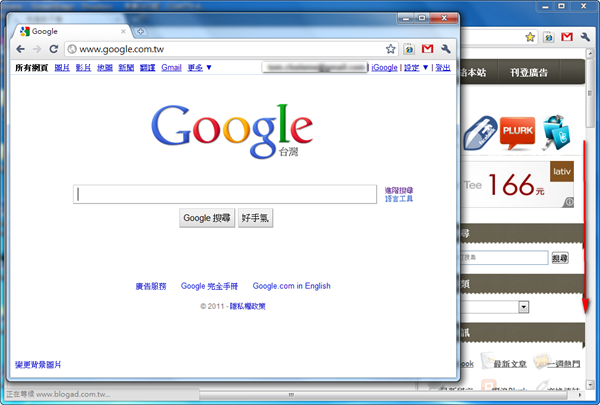Open wrench menu in the back browser window
Screen dimensions: 600x405
pyautogui.click(x=585, y=37)
